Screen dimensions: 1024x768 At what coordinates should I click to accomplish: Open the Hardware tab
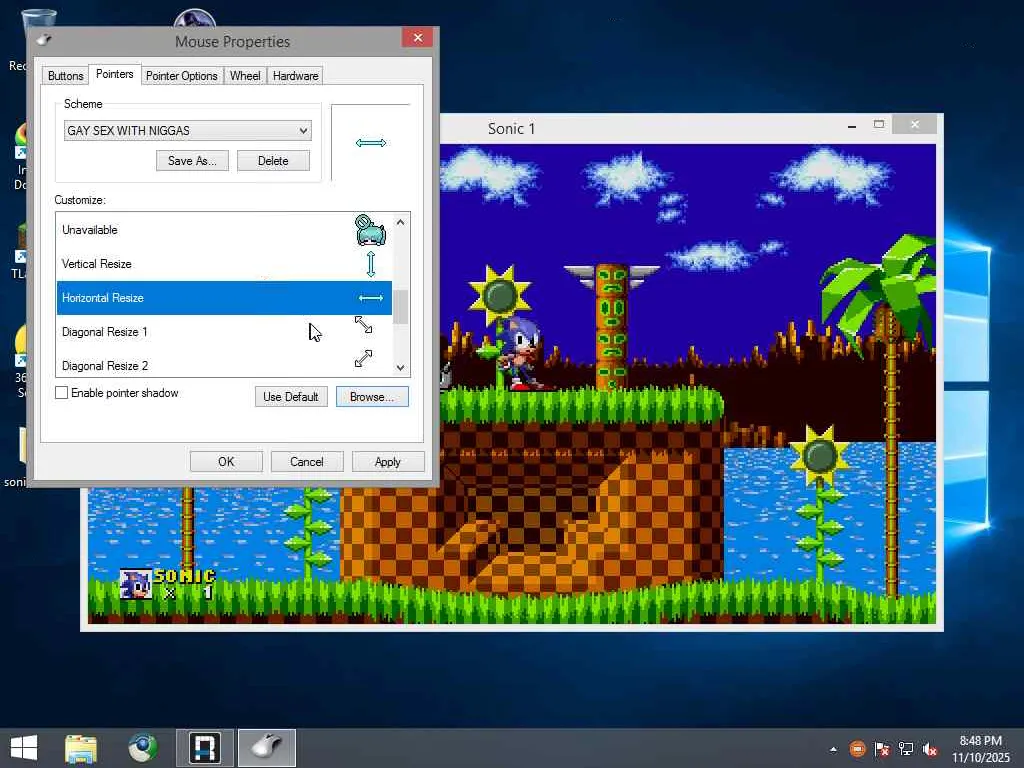point(295,76)
